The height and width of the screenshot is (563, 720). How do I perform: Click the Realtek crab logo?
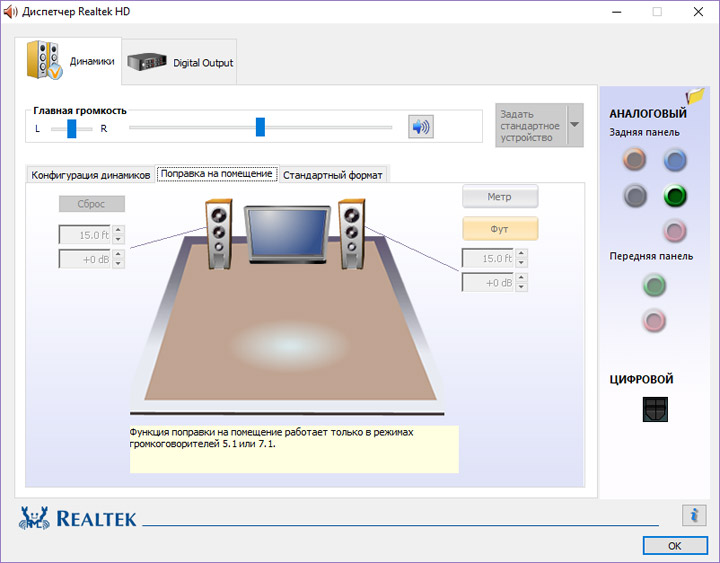(x=34, y=518)
